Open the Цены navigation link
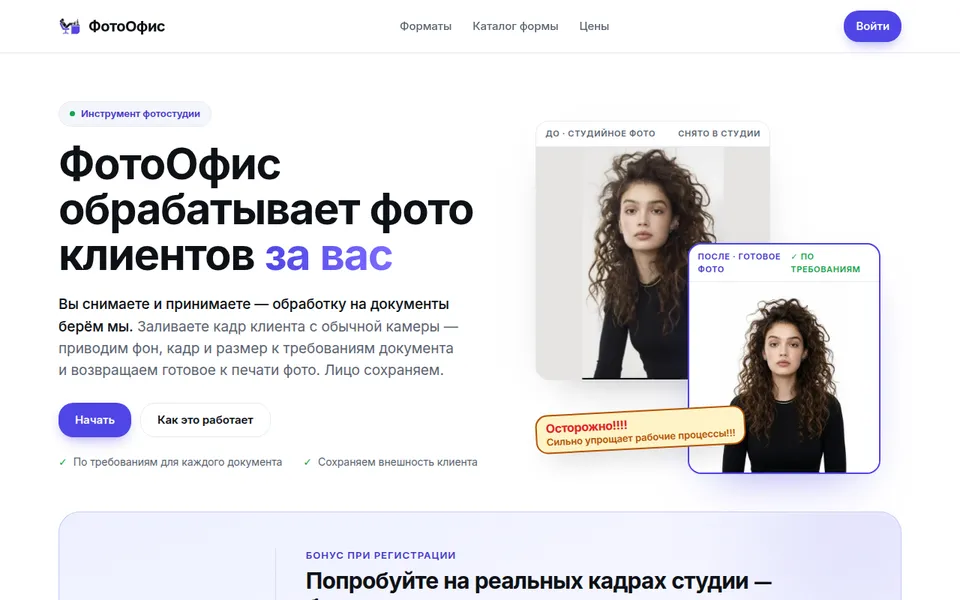960x600 pixels. (x=594, y=26)
